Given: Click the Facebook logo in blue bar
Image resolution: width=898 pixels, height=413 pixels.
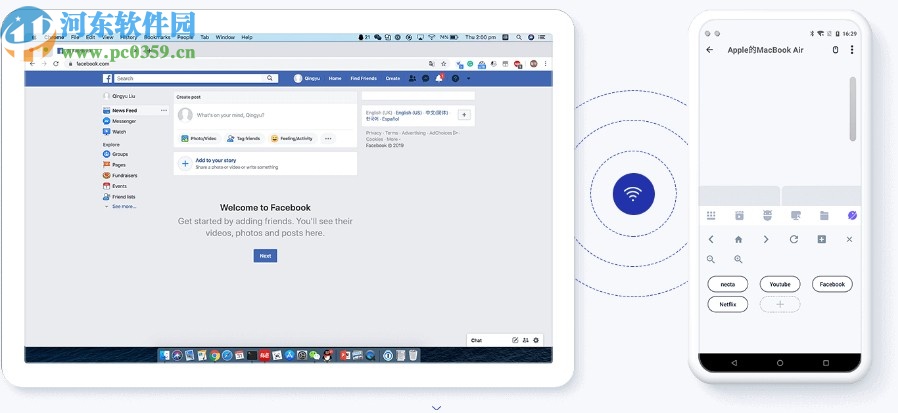Looking at the screenshot, I should click(x=107, y=78).
